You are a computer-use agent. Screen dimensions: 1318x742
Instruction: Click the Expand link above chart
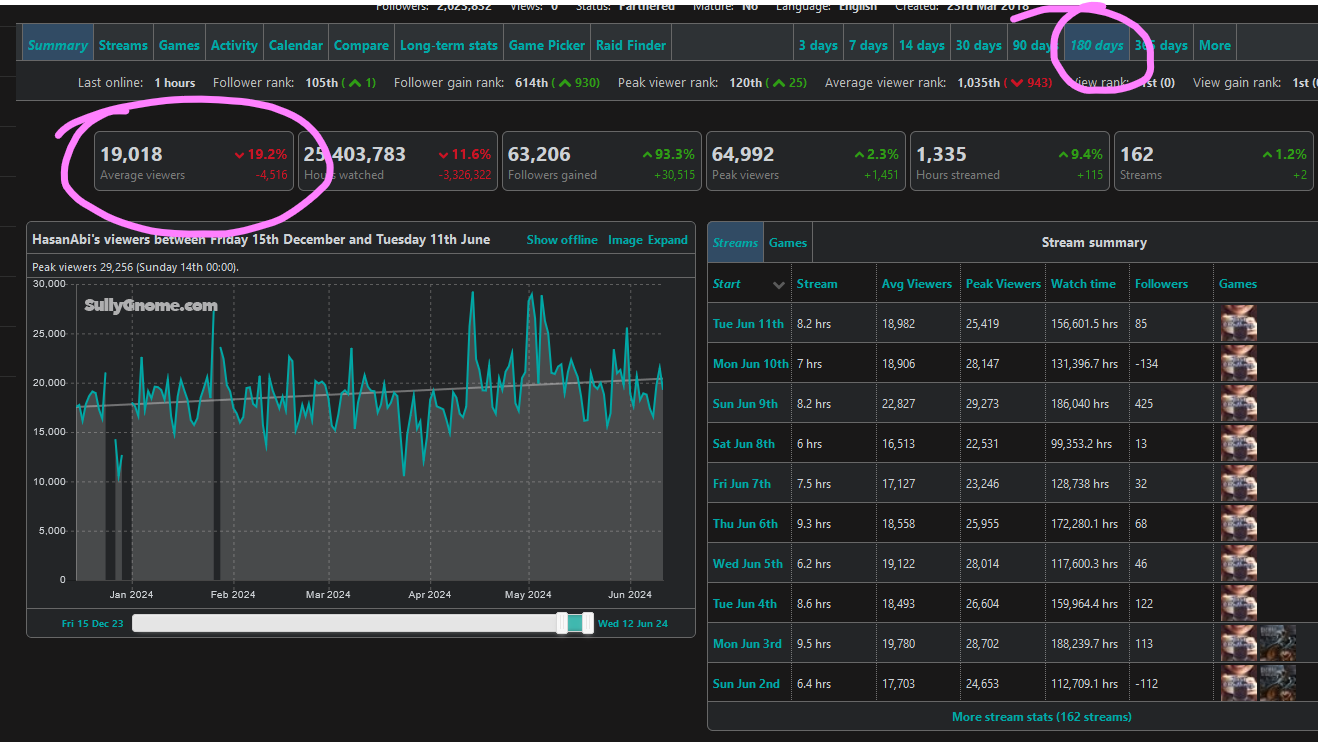coord(668,240)
